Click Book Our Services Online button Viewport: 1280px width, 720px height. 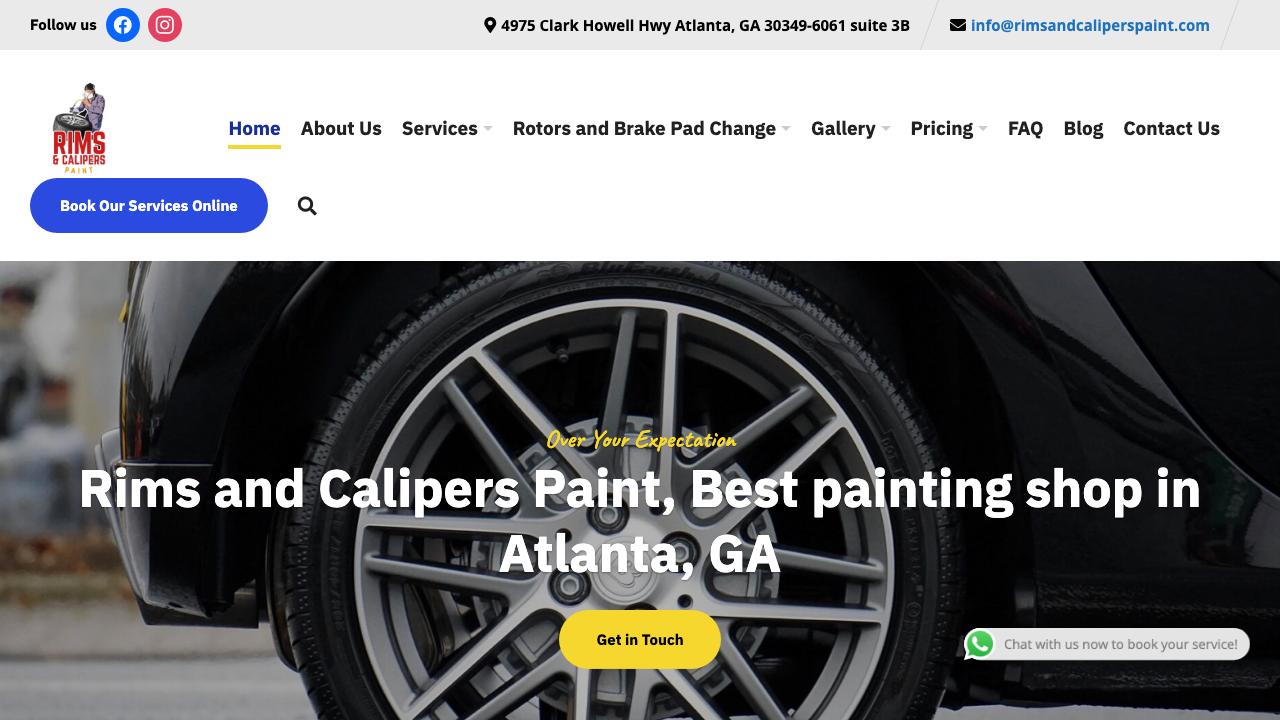(x=149, y=205)
